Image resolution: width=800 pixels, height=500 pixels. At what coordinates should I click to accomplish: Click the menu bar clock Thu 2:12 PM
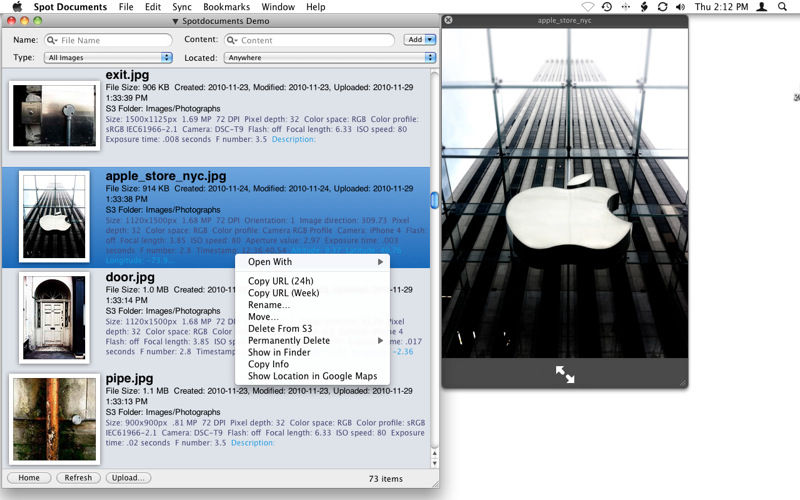721,7
